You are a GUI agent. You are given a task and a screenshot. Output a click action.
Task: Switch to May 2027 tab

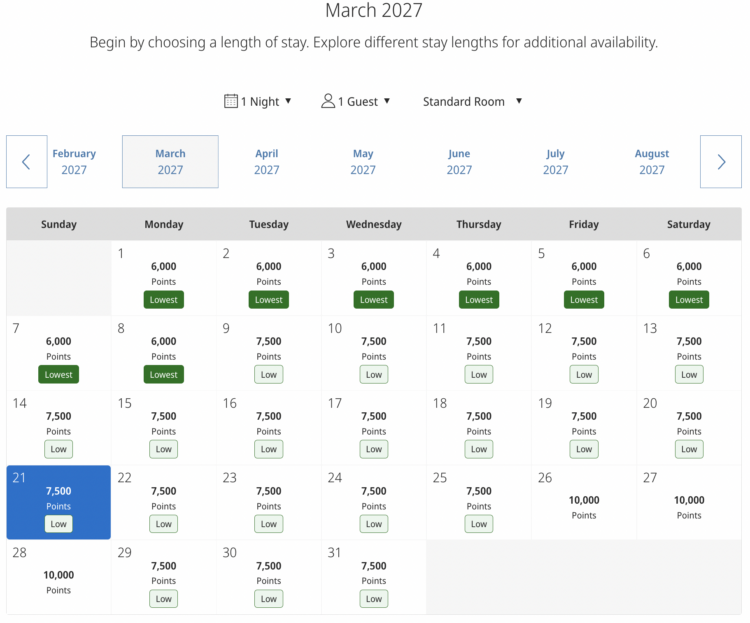pos(363,162)
